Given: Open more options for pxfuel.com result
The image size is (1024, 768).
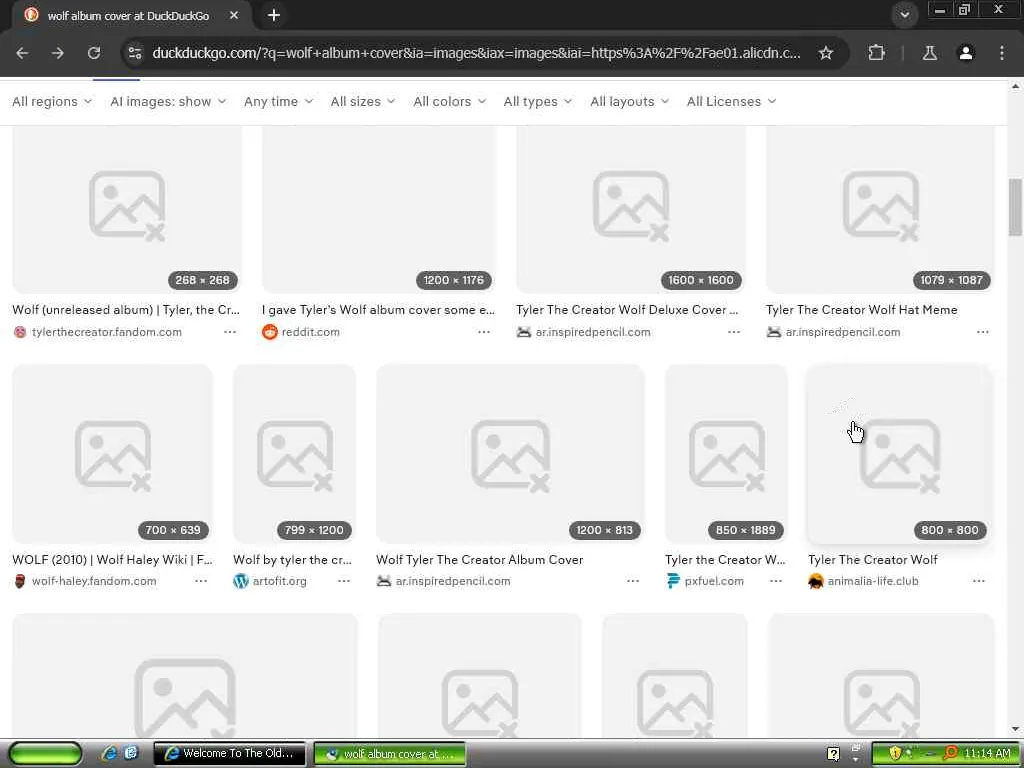Looking at the screenshot, I should pyautogui.click(x=776, y=581).
